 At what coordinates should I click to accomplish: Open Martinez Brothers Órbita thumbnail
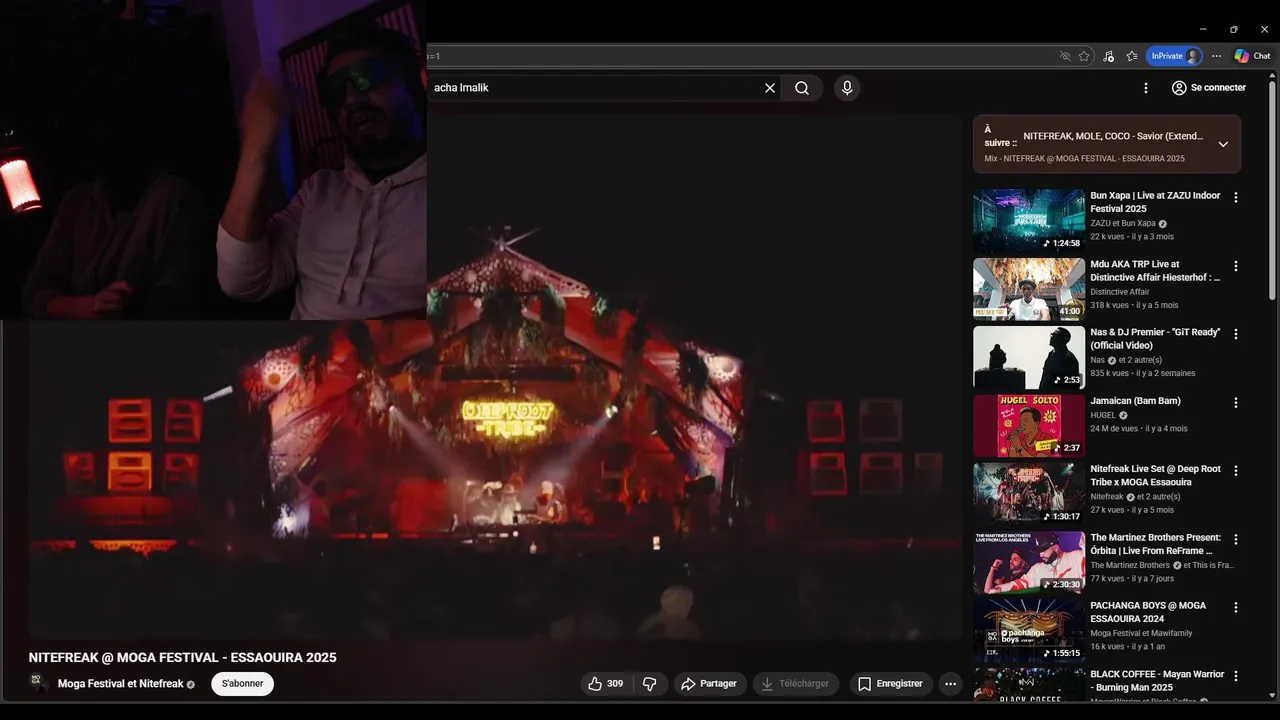1029,562
